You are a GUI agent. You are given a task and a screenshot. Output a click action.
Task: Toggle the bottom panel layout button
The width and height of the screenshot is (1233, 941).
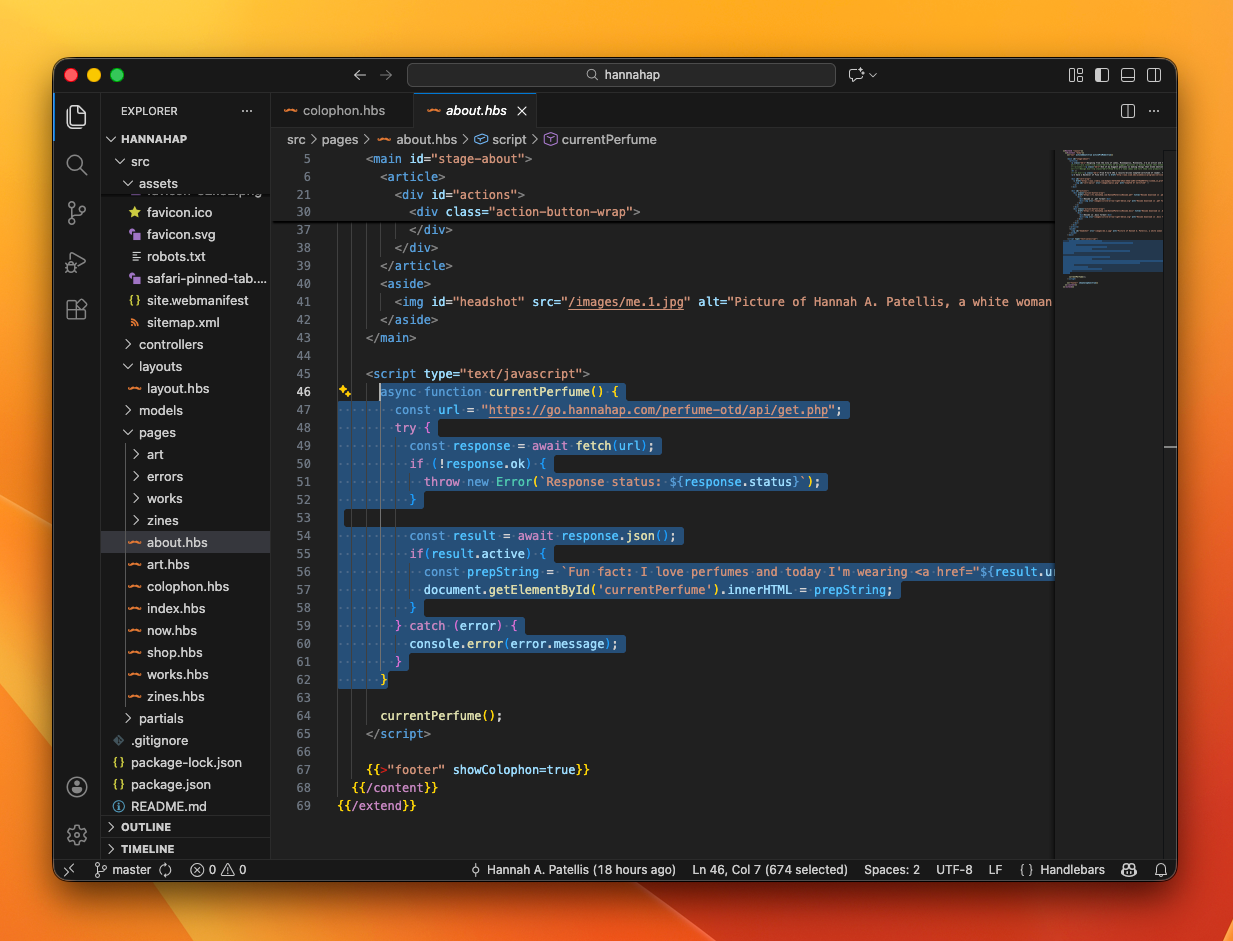(x=1128, y=75)
